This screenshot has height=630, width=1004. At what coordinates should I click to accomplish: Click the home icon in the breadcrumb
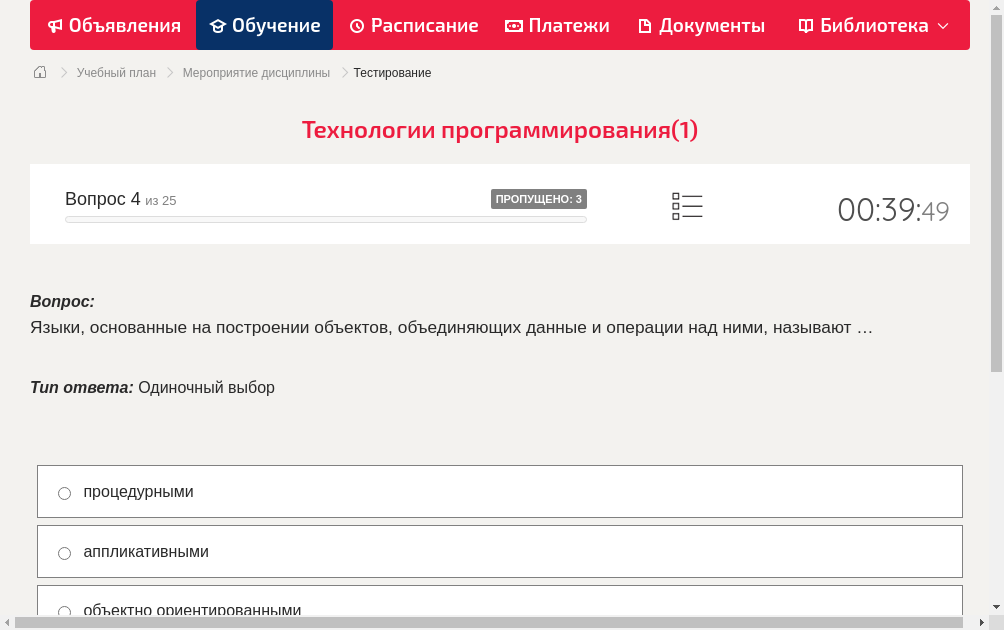coord(39,71)
